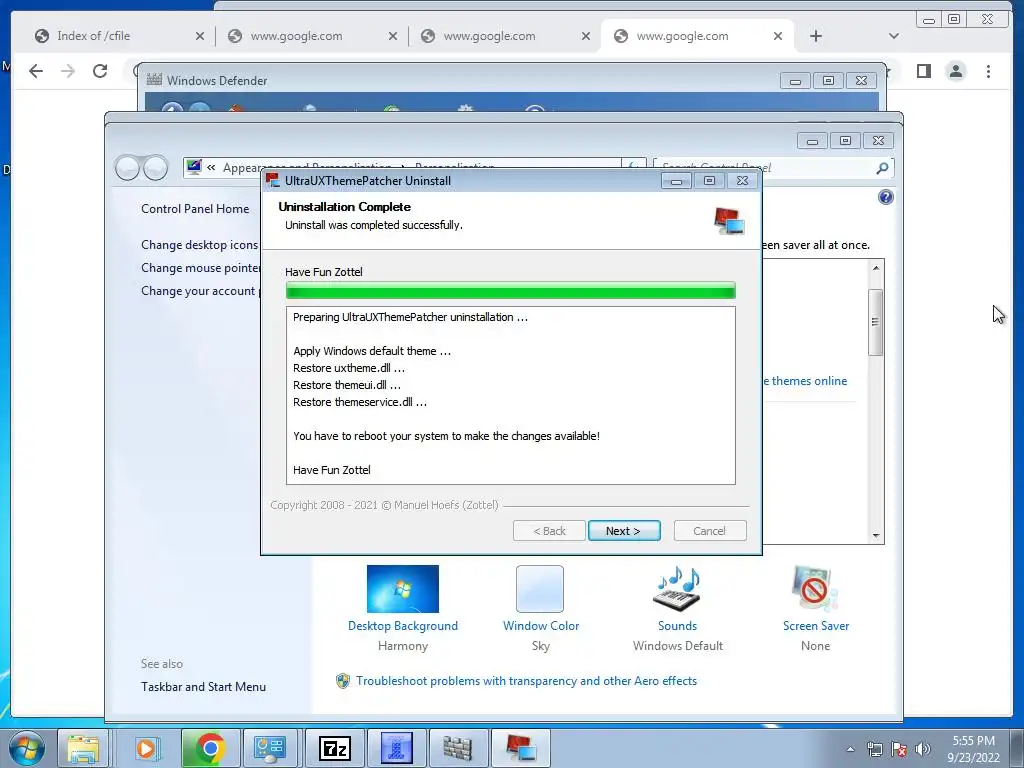Image resolution: width=1024 pixels, height=768 pixels.
Task: Open Sounds settings icon
Action: [x=677, y=588]
